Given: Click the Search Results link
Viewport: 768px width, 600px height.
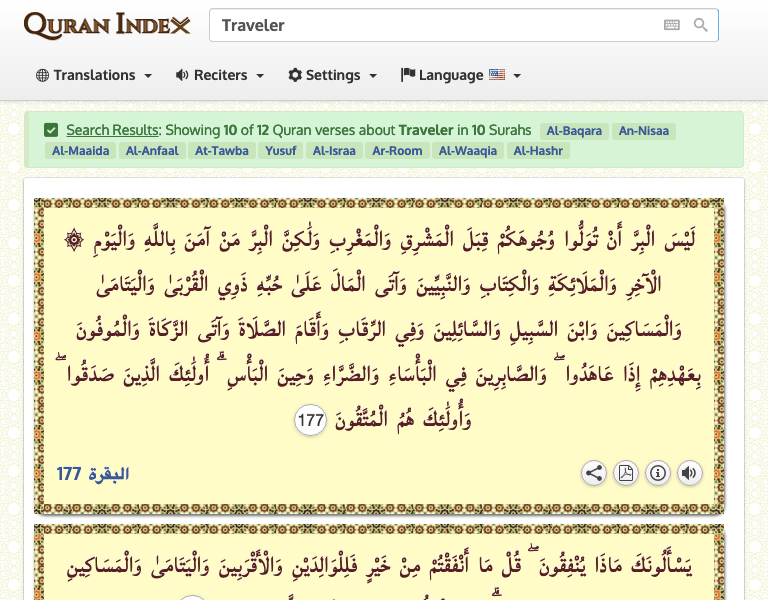Looking at the screenshot, I should coord(112,130).
